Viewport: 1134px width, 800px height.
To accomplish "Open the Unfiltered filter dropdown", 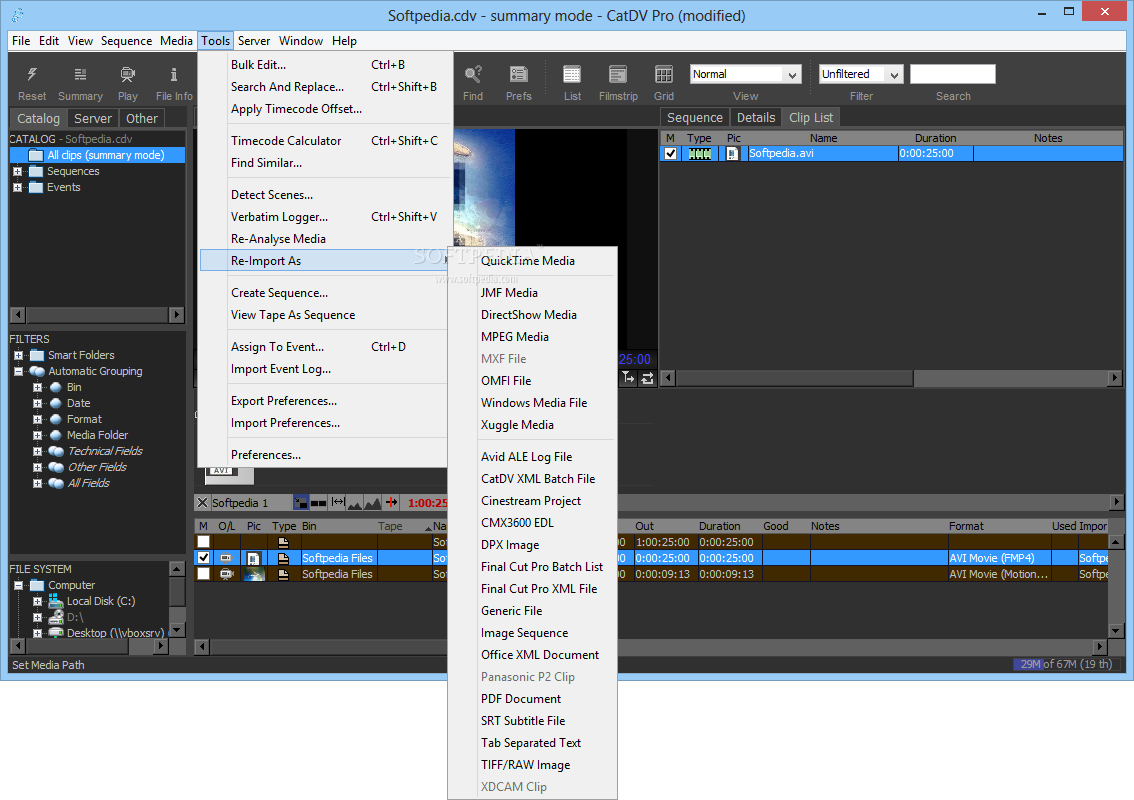I will (x=861, y=75).
